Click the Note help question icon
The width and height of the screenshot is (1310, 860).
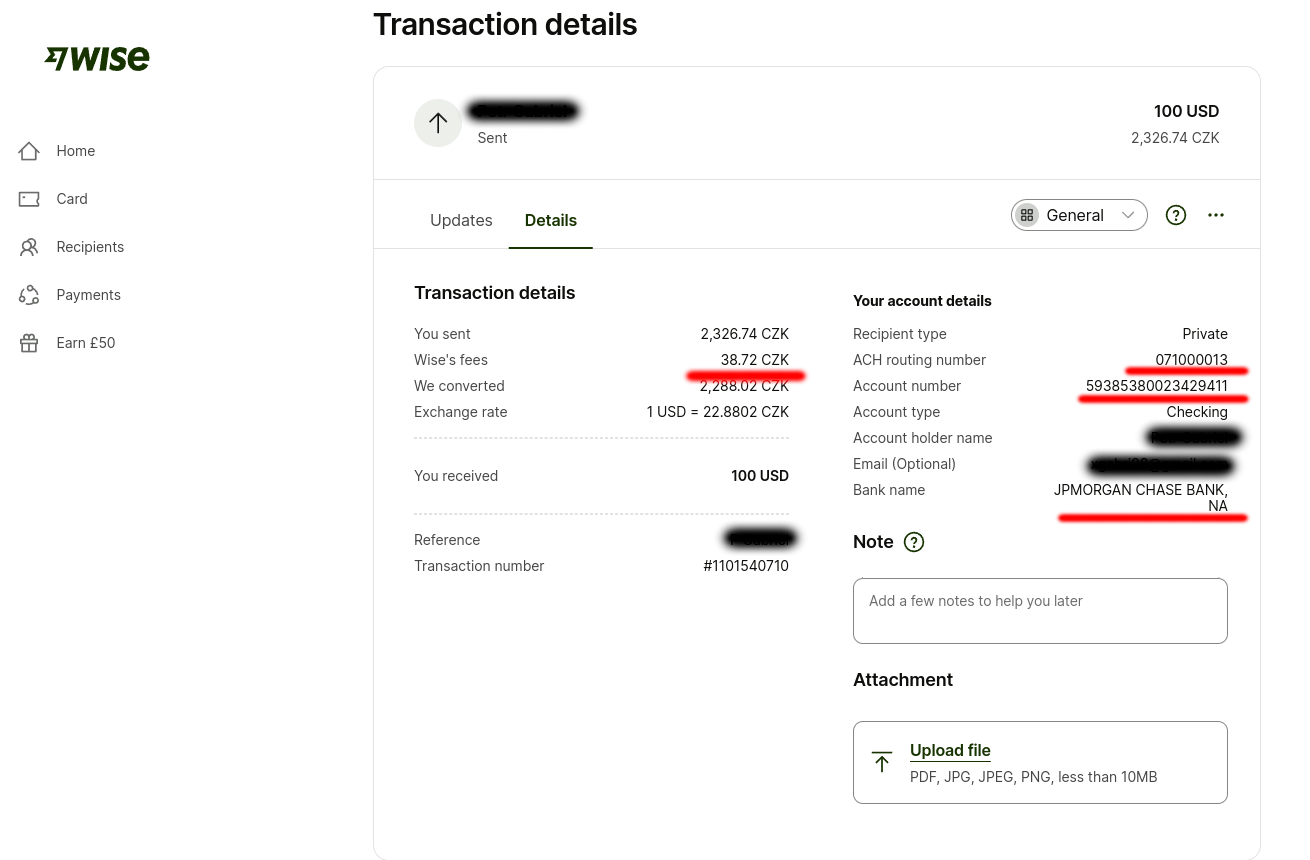pyautogui.click(x=914, y=542)
